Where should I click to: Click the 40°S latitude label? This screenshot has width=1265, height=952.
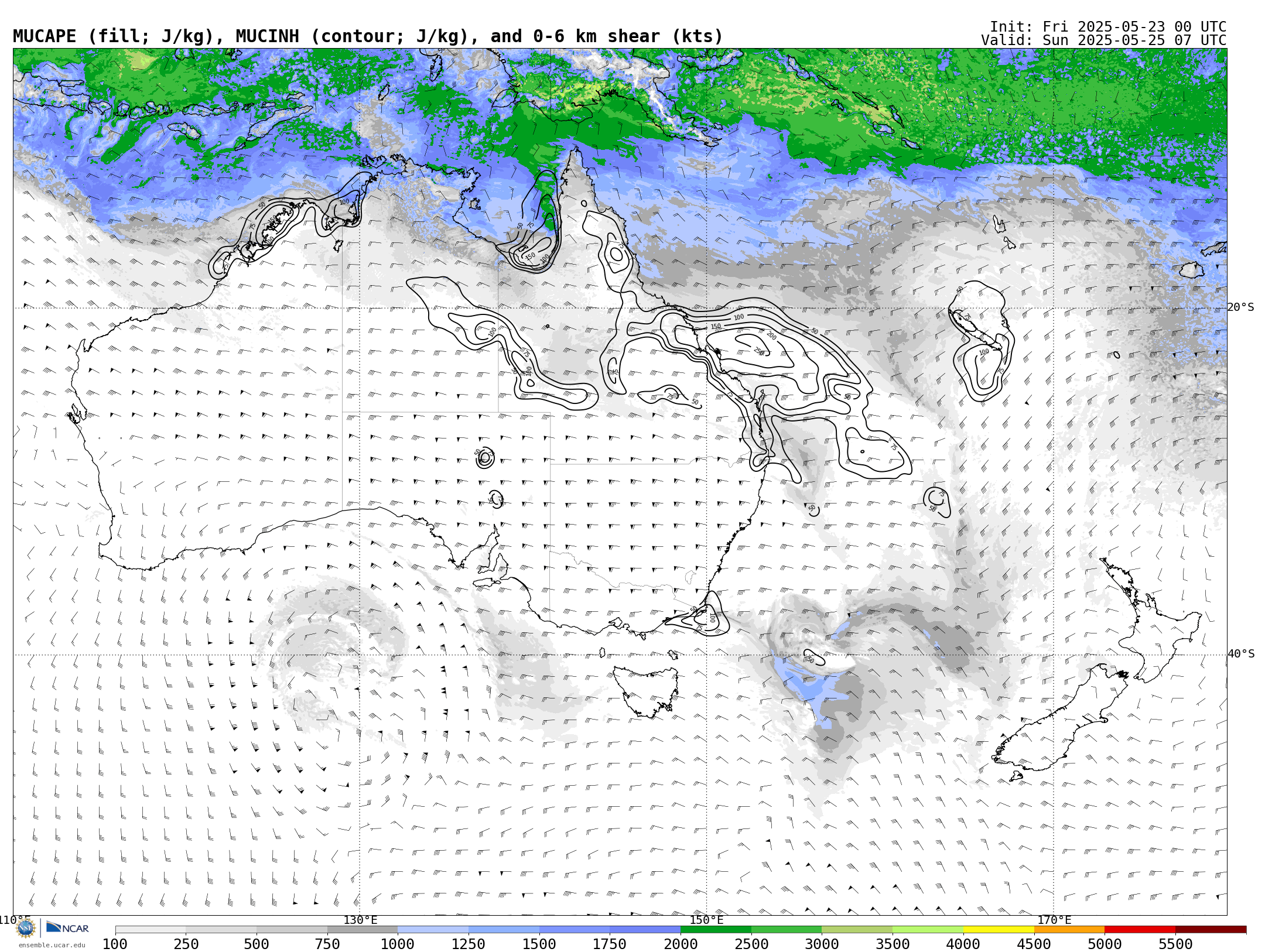(x=1241, y=654)
